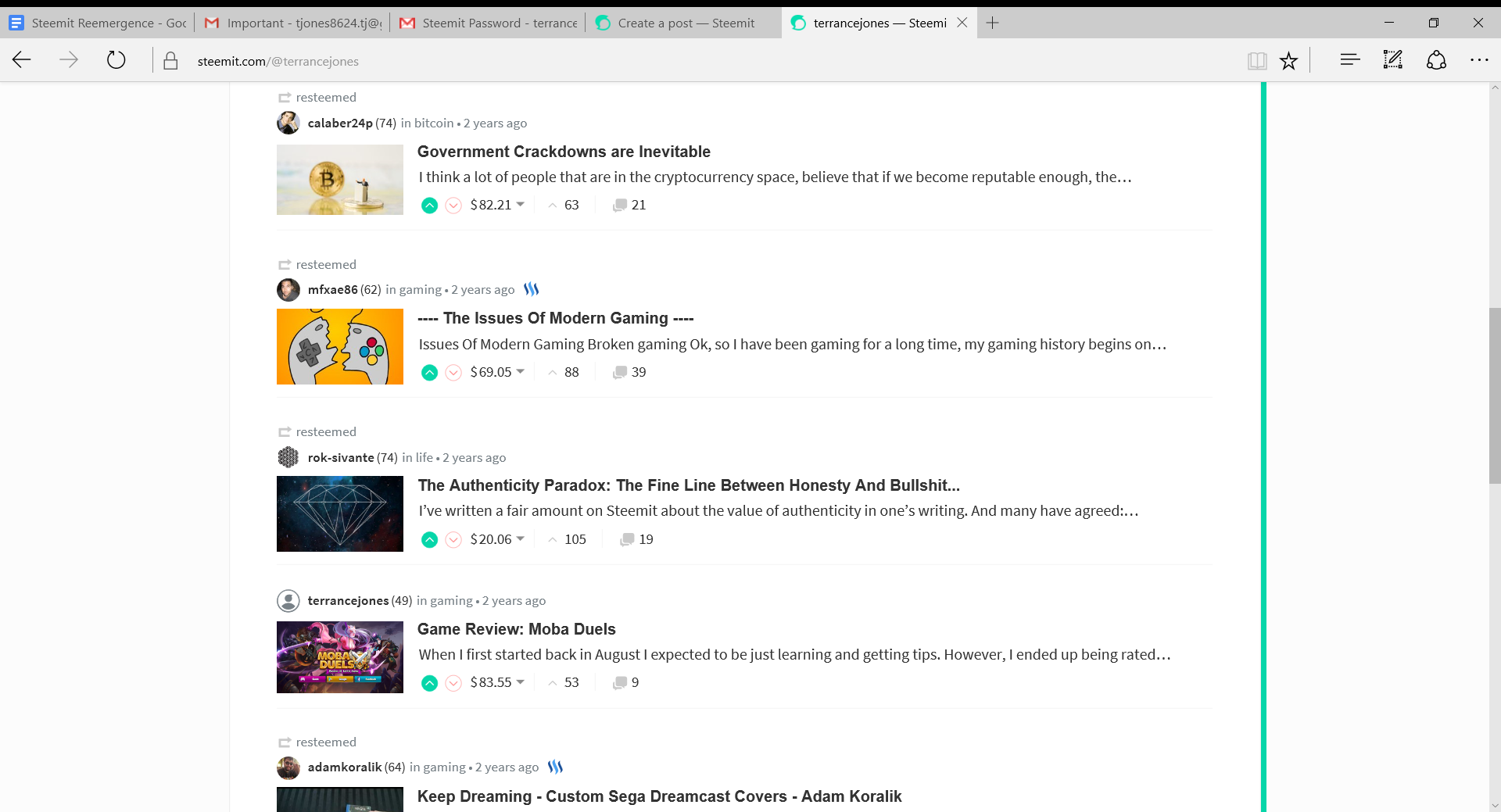Click calaber24p's avatar image
Screen dimensions: 1501x812
(288, 123)
